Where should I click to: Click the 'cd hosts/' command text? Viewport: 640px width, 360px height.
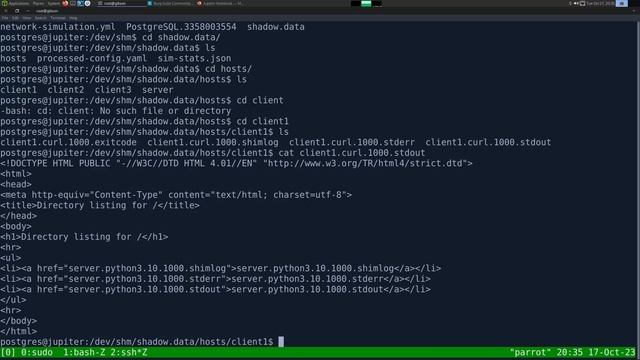click(x=229, y=69)
